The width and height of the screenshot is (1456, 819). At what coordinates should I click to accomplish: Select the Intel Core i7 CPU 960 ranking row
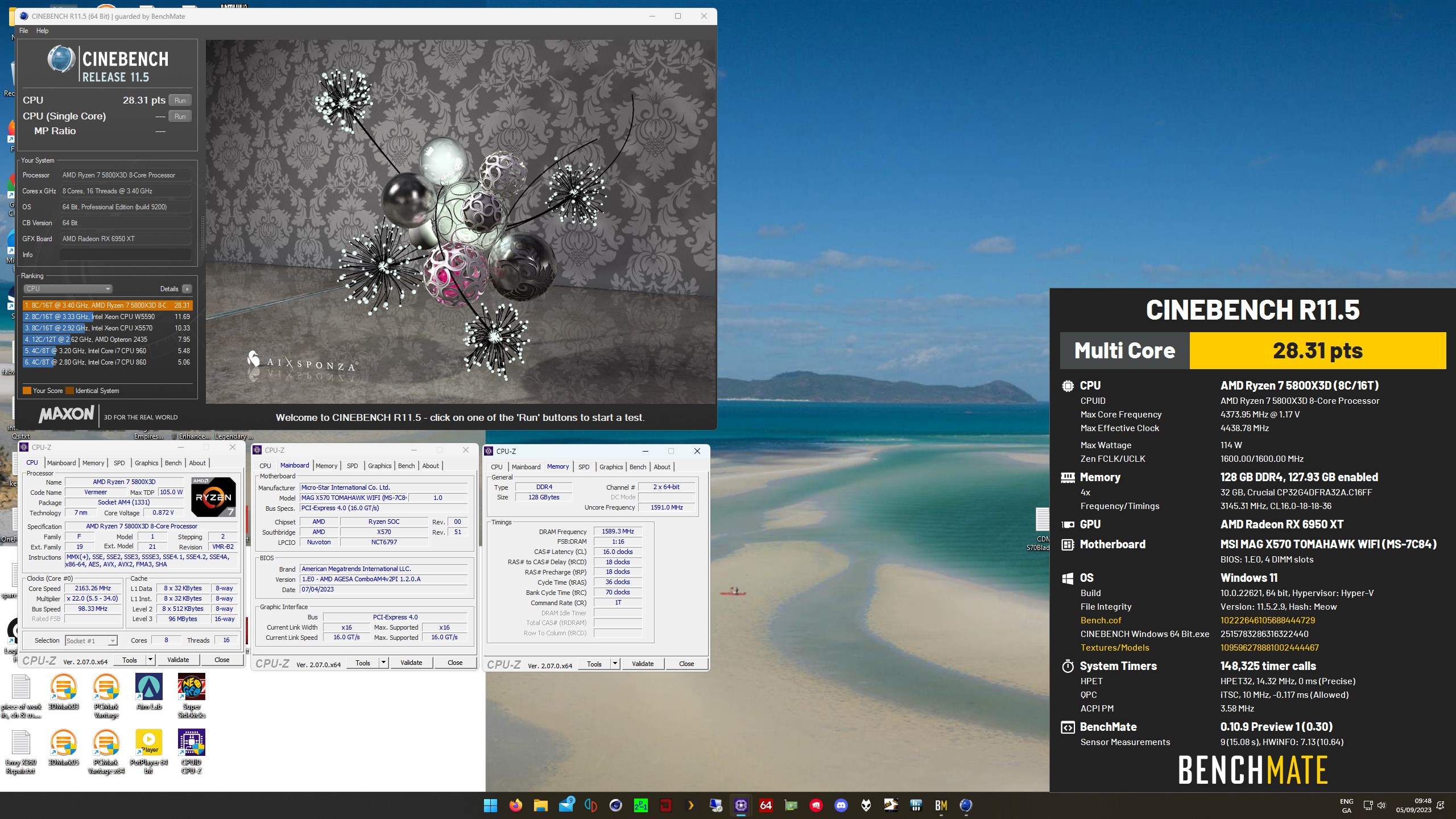click(107, 351)
